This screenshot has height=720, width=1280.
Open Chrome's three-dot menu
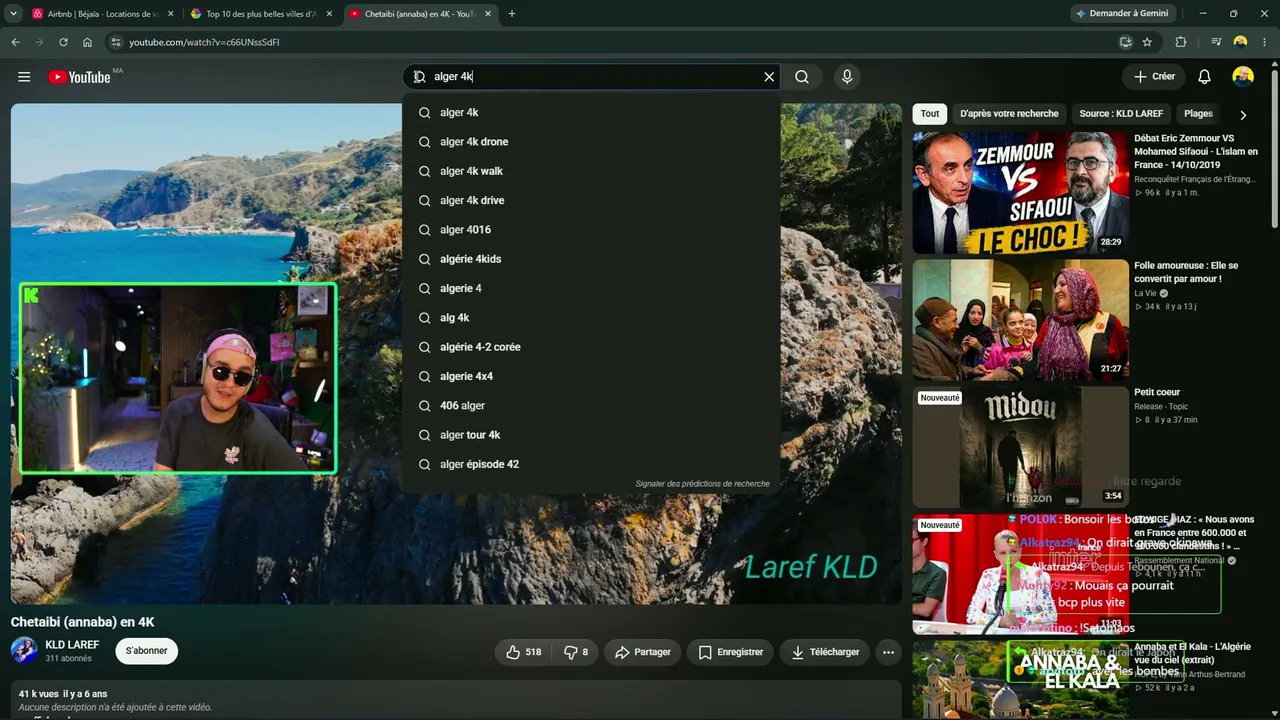pyautogui.click(x=1265, y=42)
